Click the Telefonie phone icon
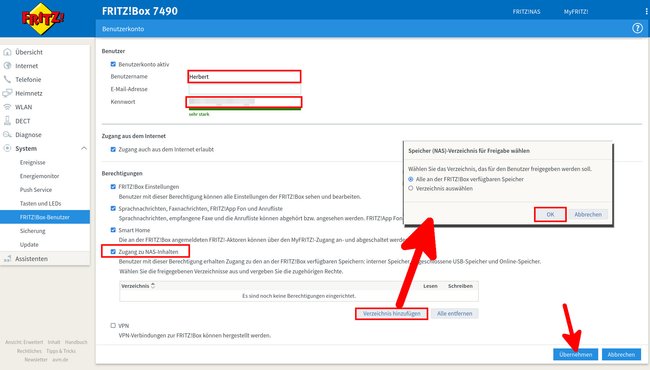This screenshot has height=370, width=650. click(x=7, y=79)
